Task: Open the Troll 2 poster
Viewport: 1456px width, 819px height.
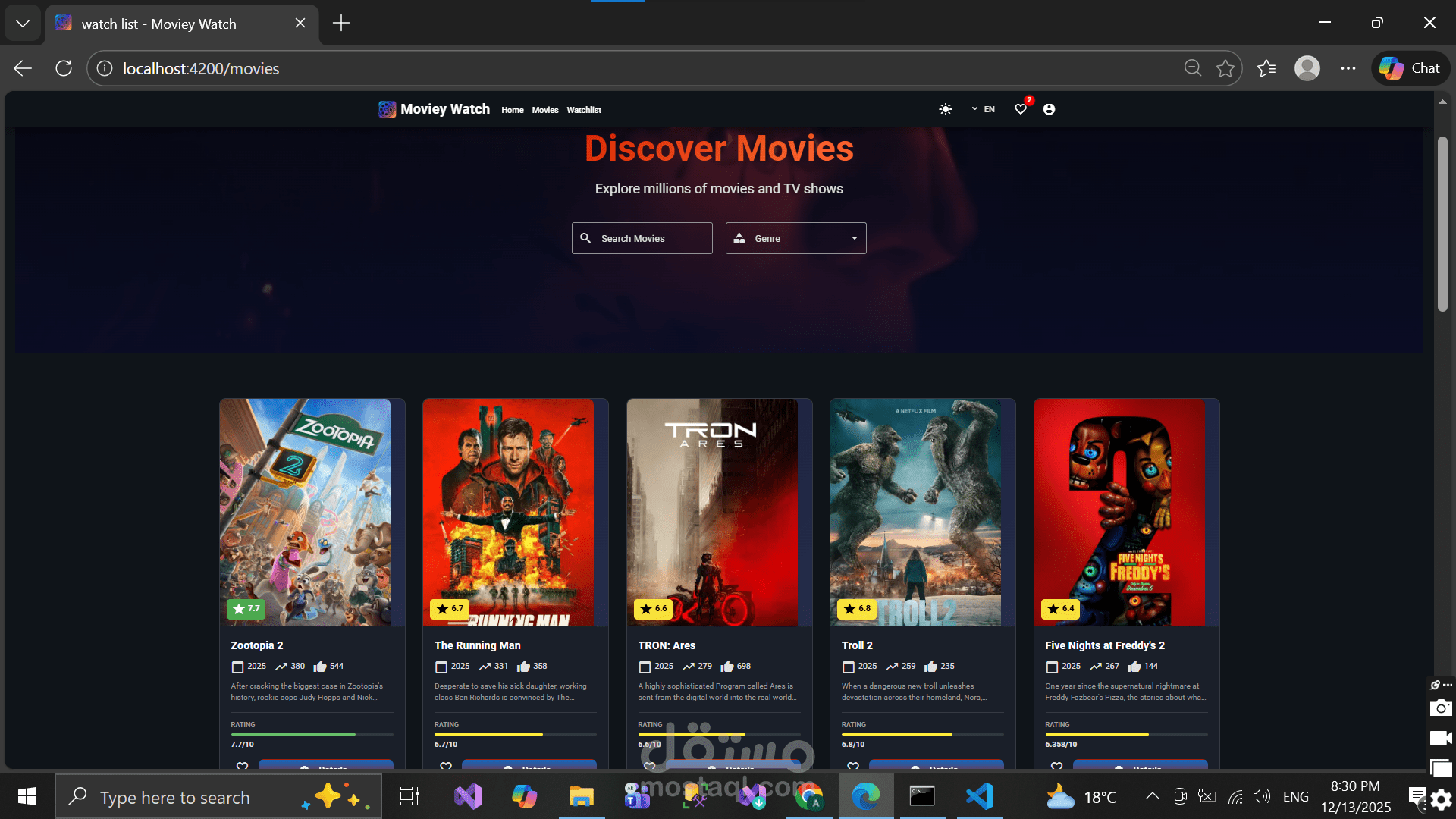Action: coord(915,513)
